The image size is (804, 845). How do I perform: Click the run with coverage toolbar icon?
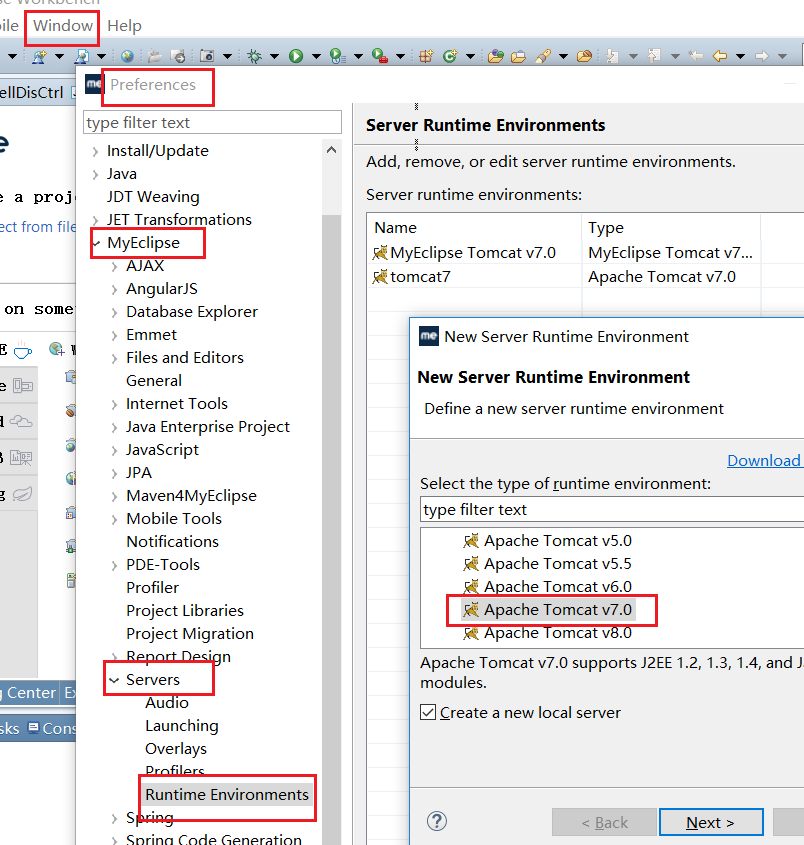click(x=337, y=56)
